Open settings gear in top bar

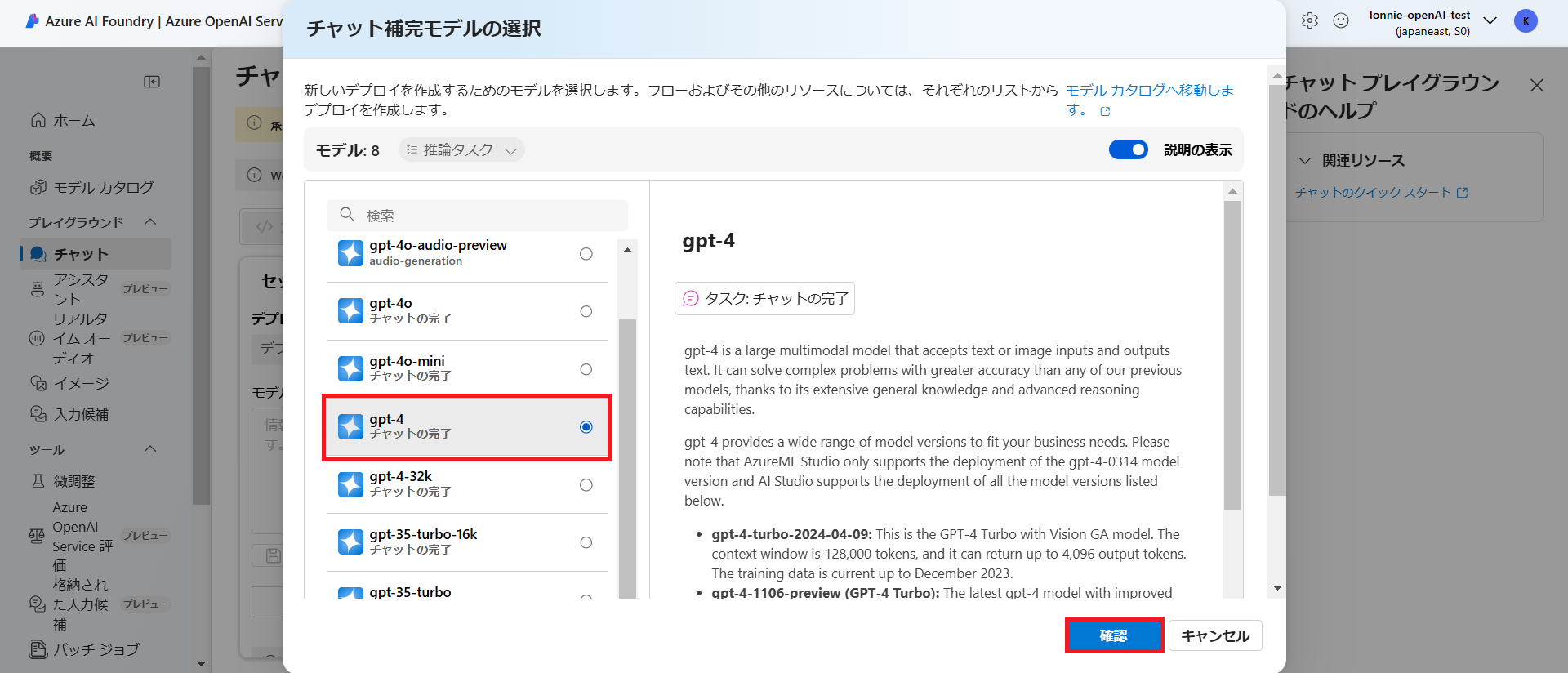click(x=1310, y=21)
